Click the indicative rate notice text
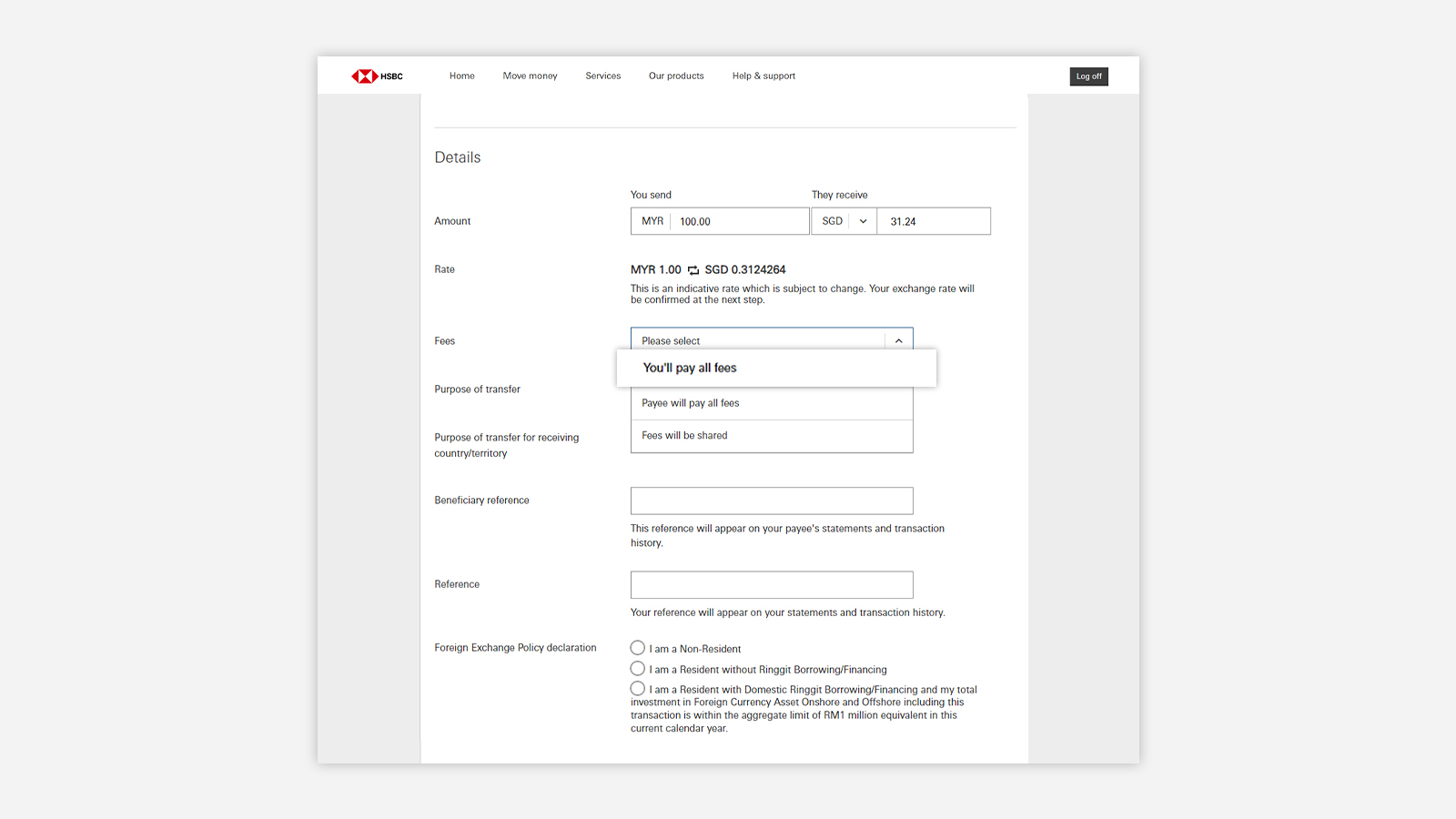 (803, 294)
